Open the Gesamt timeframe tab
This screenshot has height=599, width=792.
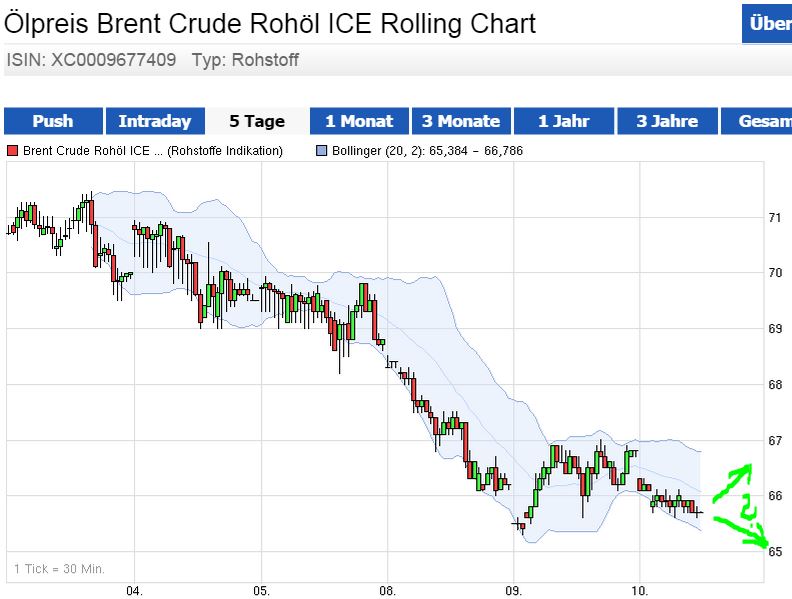763,121
